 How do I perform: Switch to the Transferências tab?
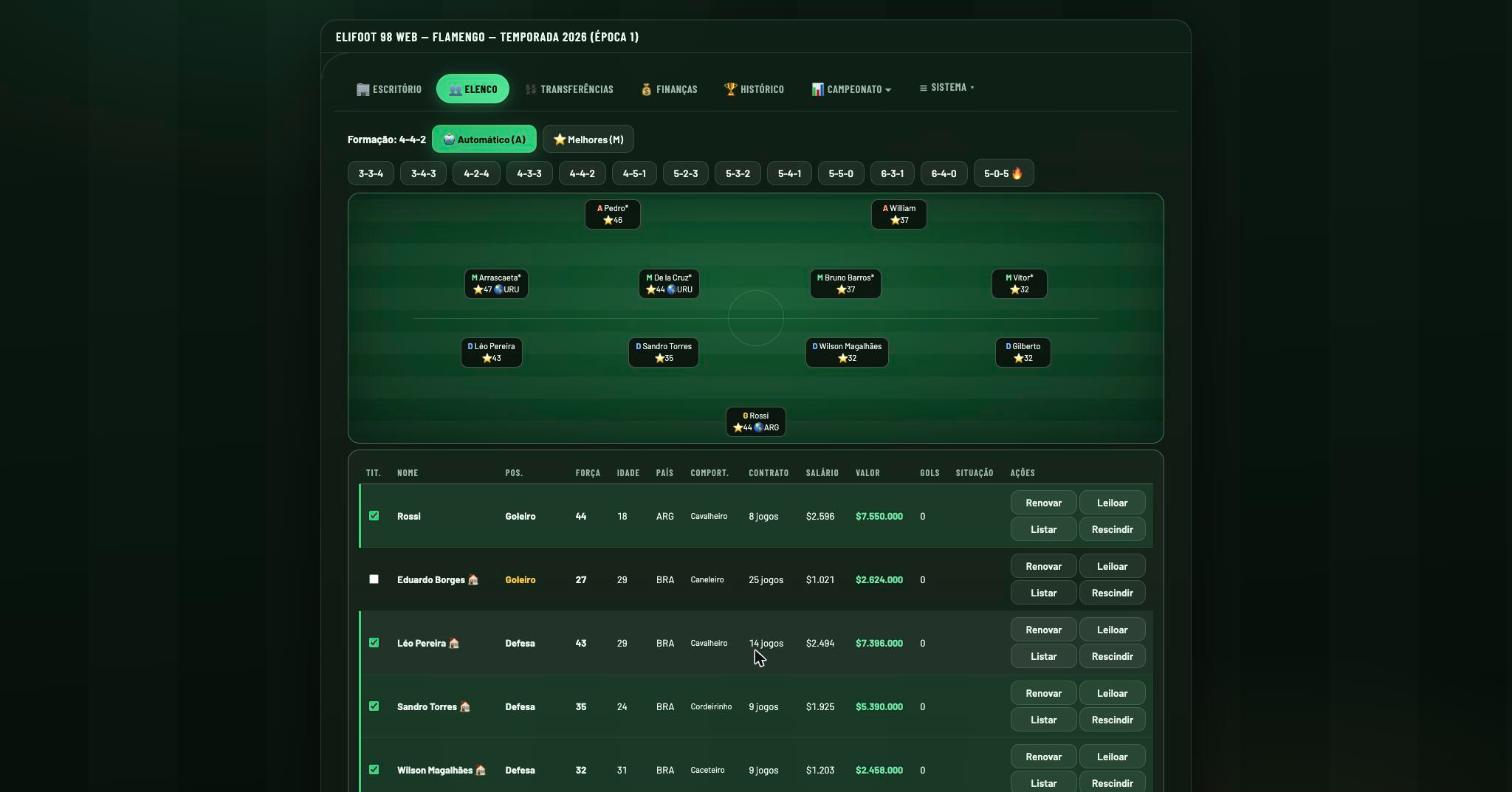point(569,89)
